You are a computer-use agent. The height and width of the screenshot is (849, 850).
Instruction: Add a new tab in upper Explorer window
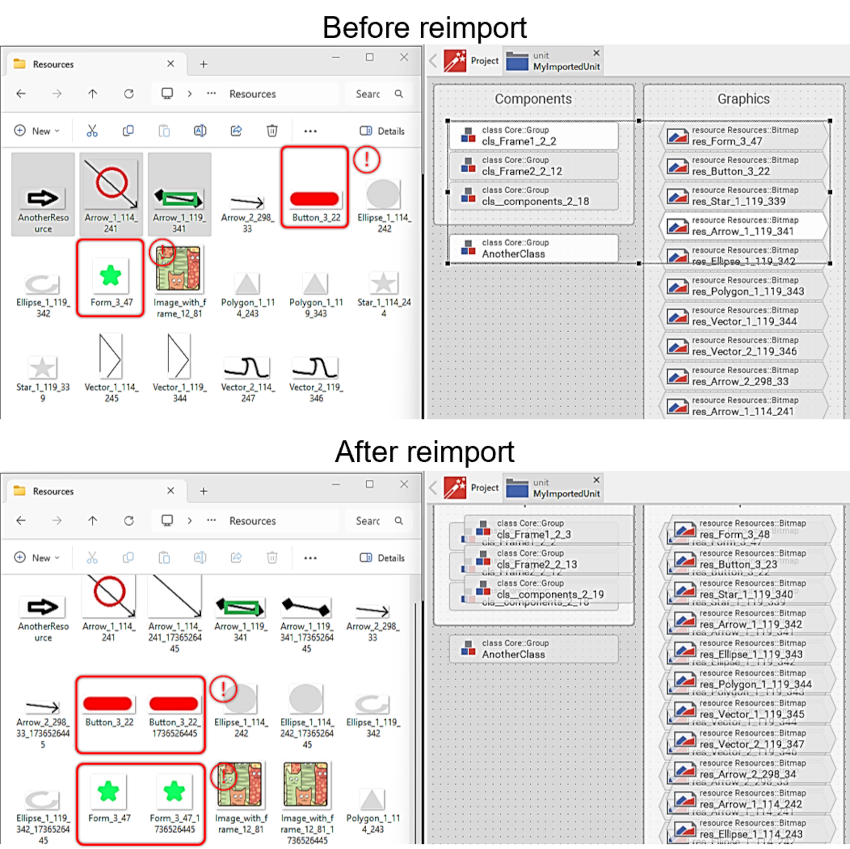203,64
